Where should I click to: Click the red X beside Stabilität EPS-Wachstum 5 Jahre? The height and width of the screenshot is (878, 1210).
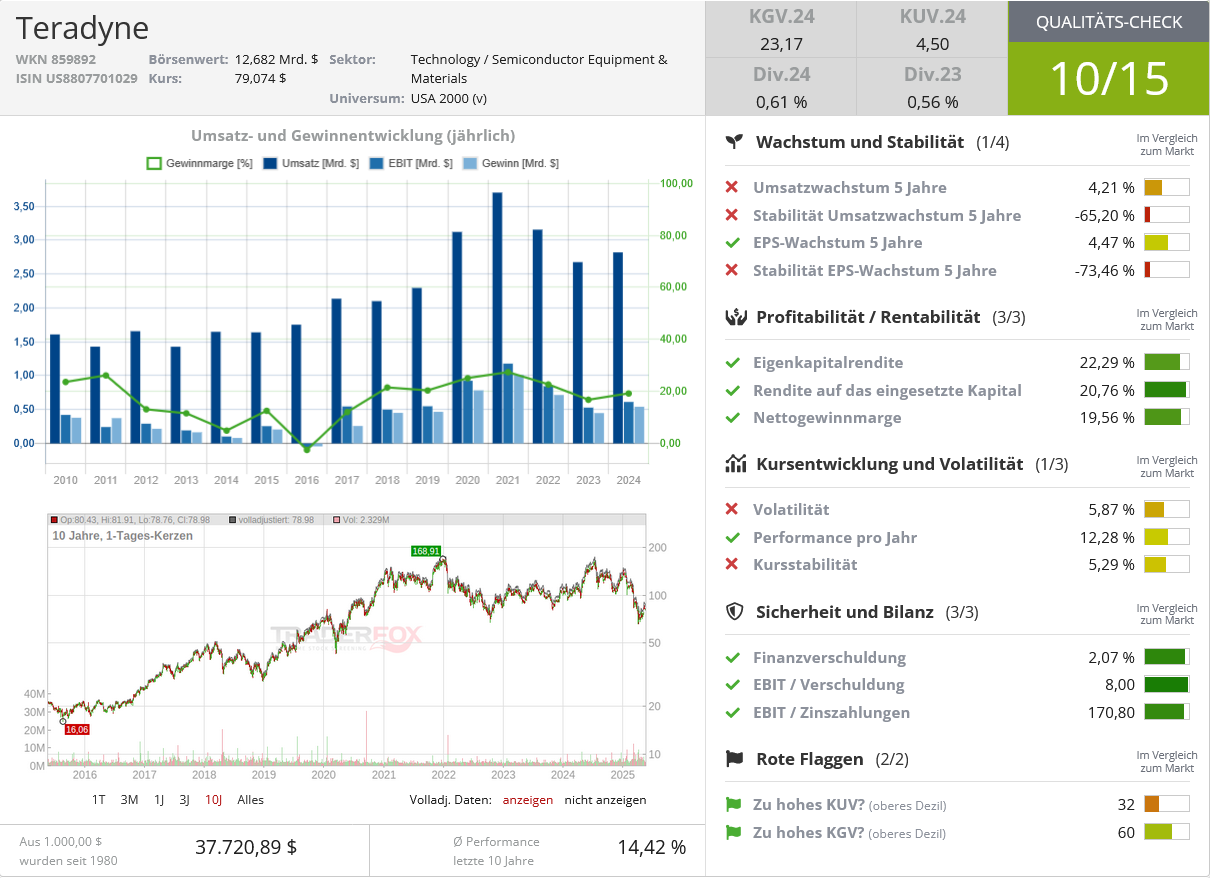point(732,270)
